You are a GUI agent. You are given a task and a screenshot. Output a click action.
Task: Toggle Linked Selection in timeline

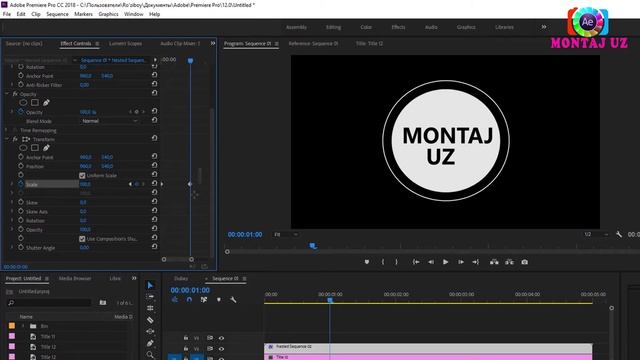pyautogui.click(x=204, y=300)
